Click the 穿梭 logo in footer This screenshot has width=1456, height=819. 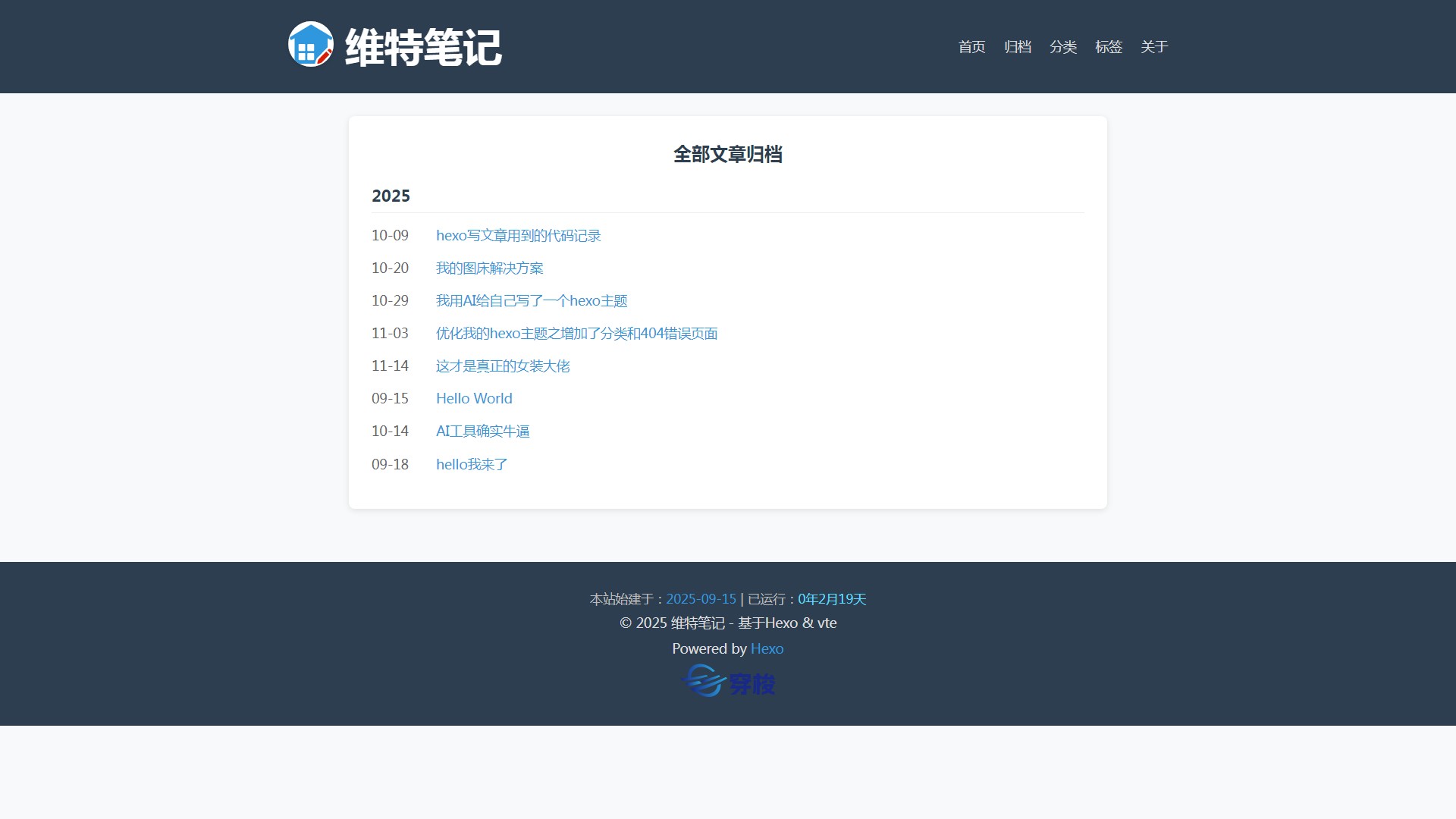tap(728, 682)
